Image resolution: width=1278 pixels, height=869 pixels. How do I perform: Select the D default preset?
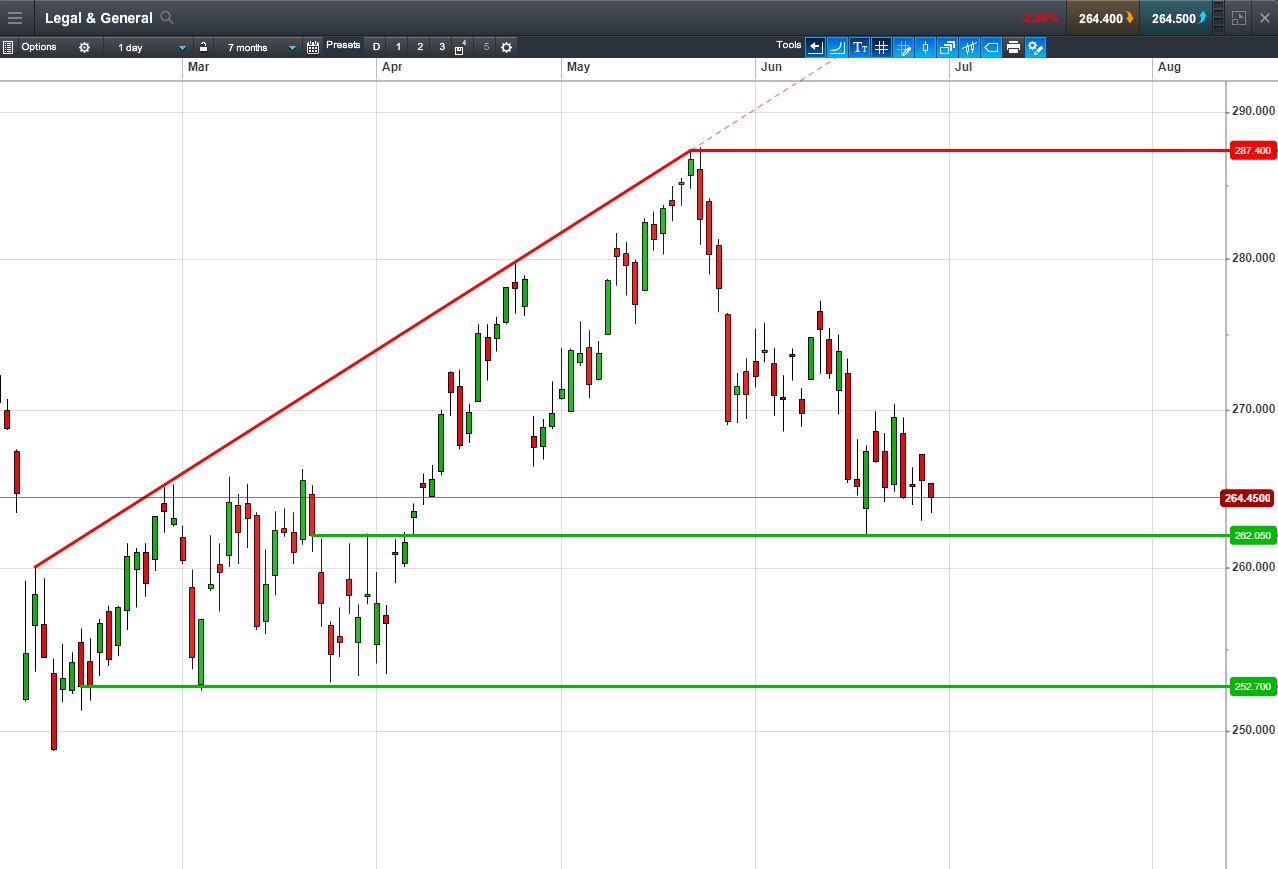pos(377,47)
